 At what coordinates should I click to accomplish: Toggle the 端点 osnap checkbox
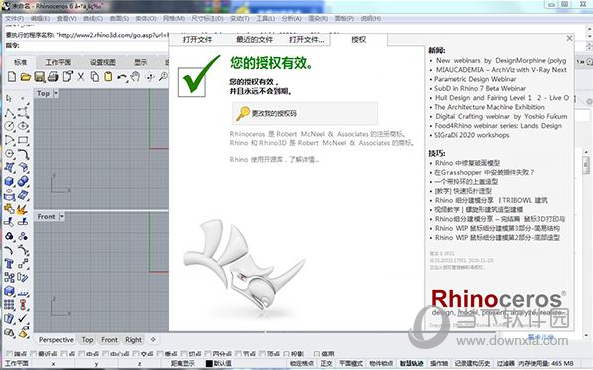click(x=9, y=354)
